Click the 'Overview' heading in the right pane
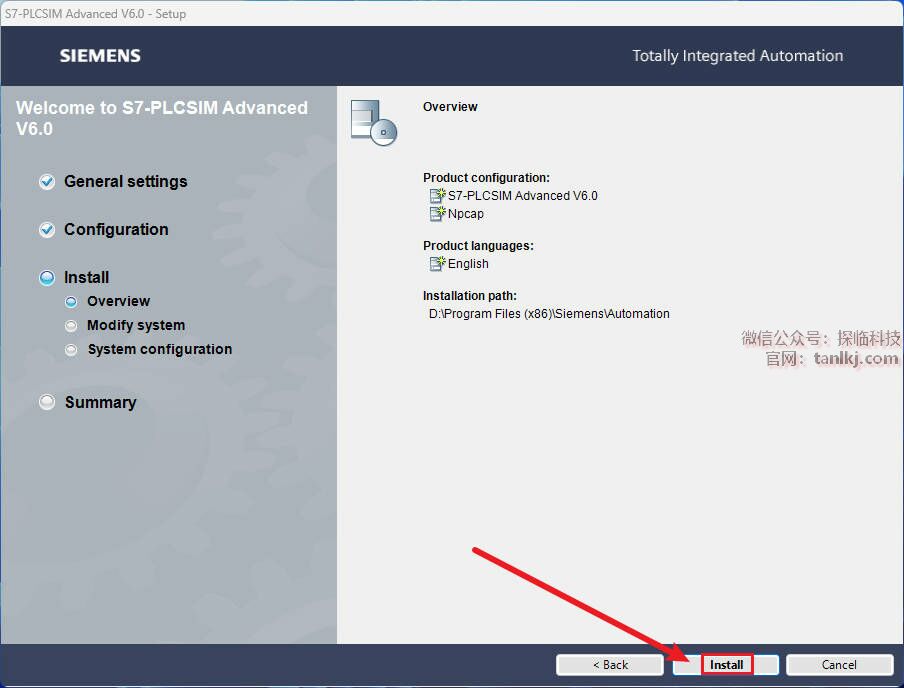904x688 pixels. click(450, 107)
